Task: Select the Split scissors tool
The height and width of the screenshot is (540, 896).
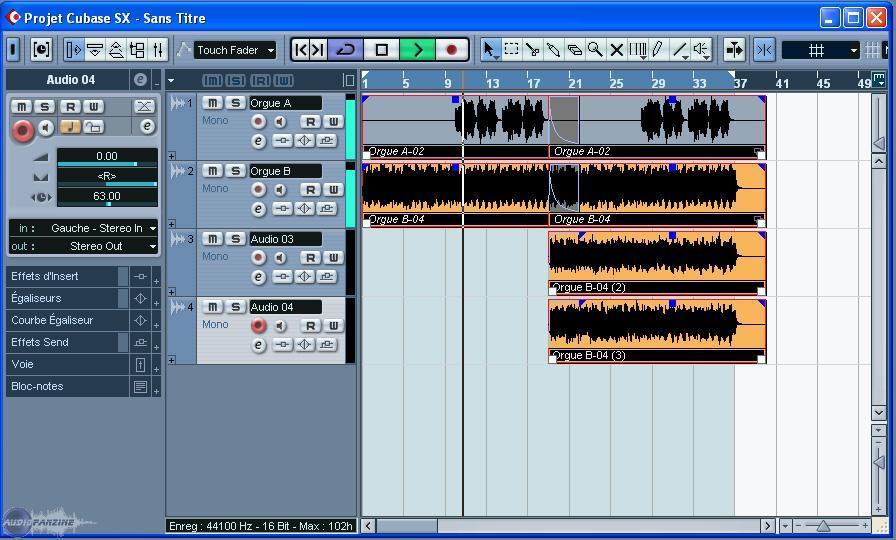Action: coord(533,50)
